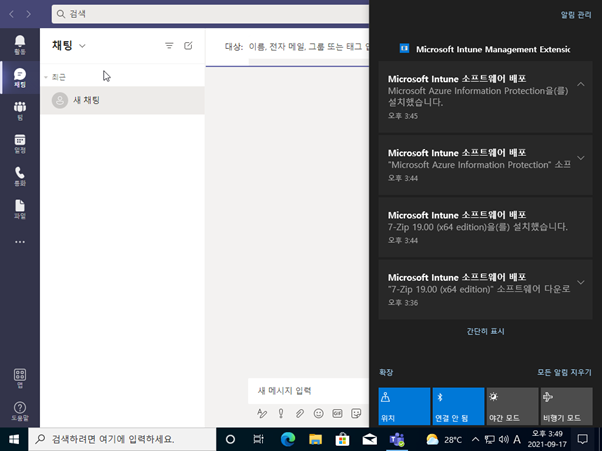Screen dimensions: 602x451
Task: Open Teams (팀) section in sidebar
Action: tap(20, 111)
